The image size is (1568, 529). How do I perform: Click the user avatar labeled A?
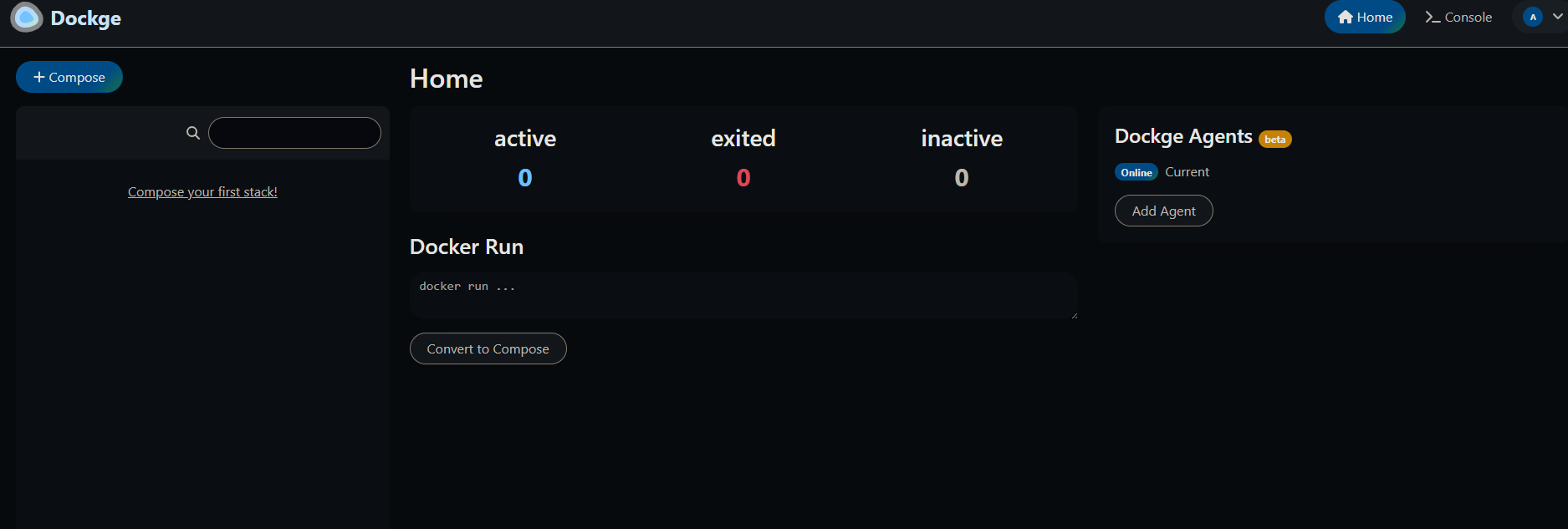pos(1532,17)
